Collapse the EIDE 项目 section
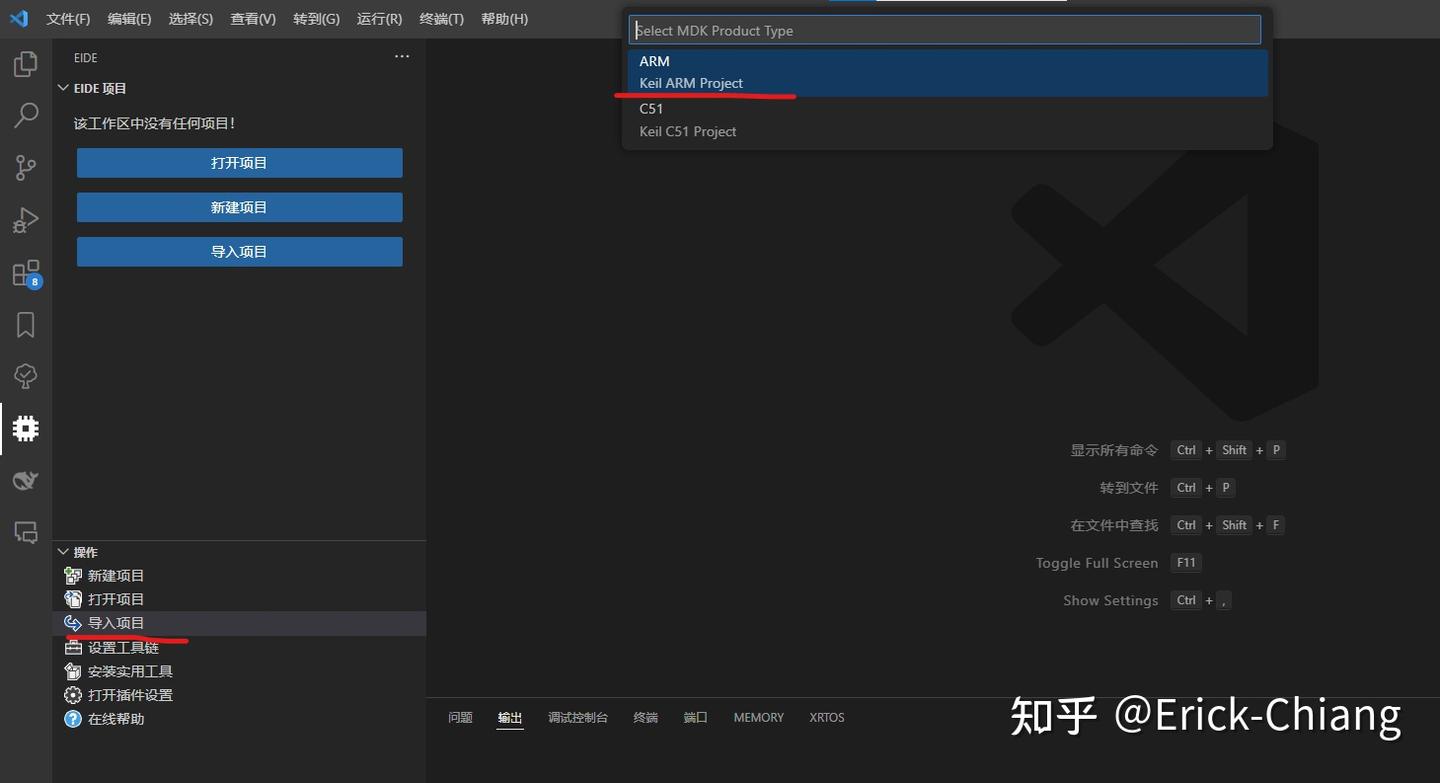This screenshot has width=1440, height=783. 63,87
